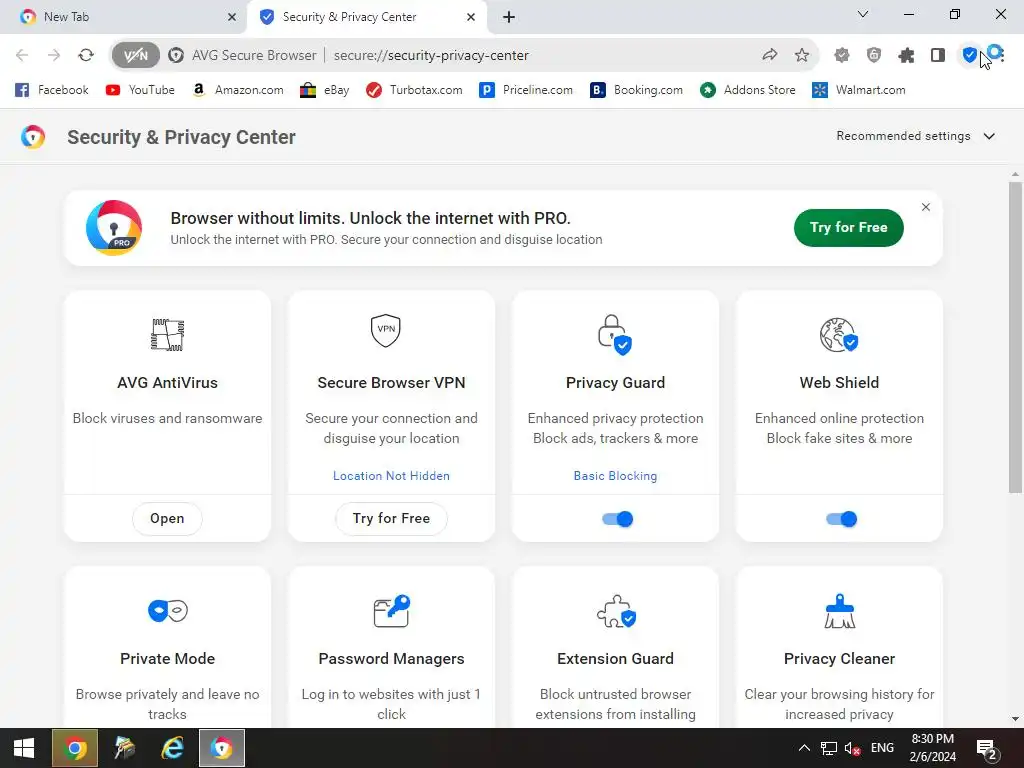Close the Security & Privacy Center tab
The image size is (1024, 768).
click(x=471, y=17)
